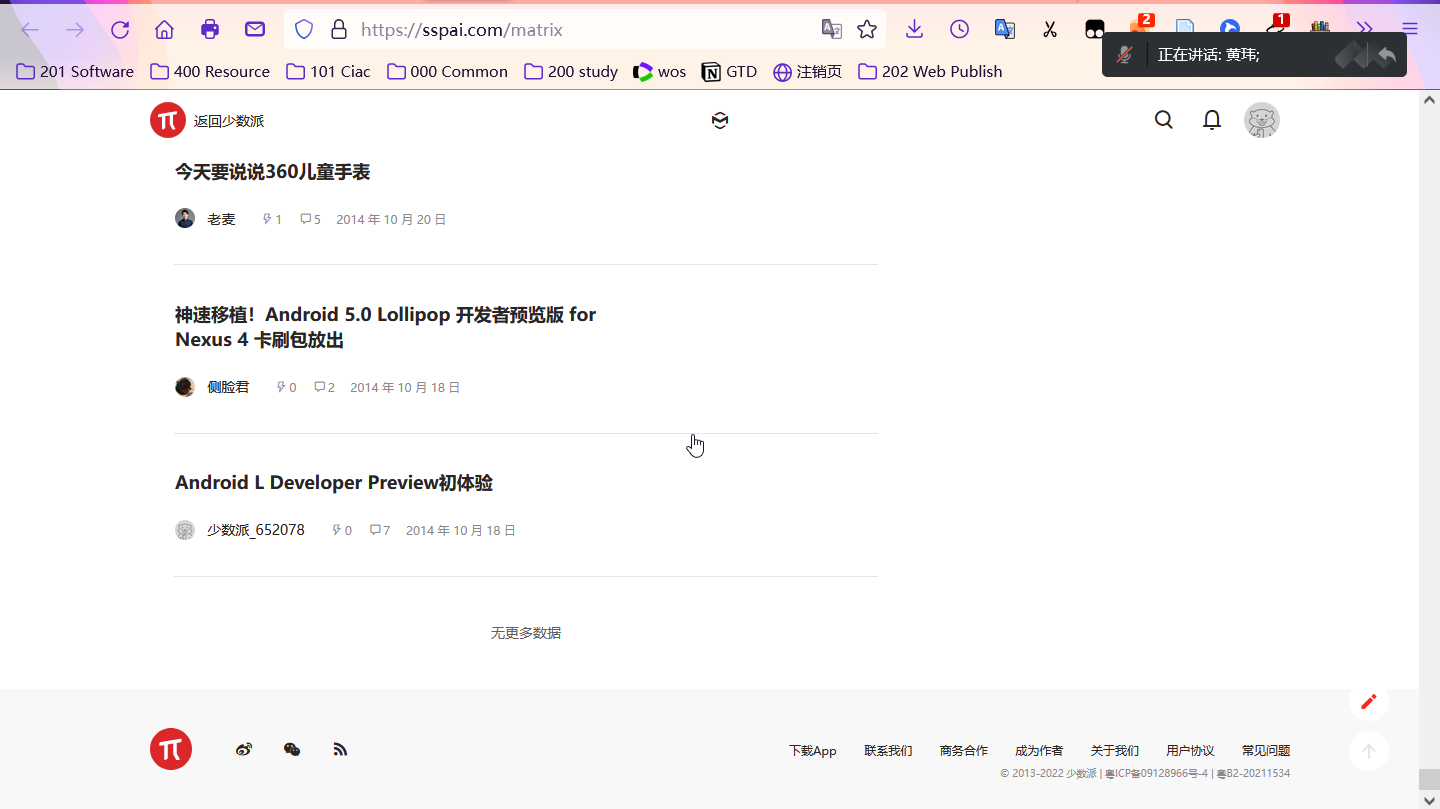Expand the 201 Software bookmarks folder

(x=74, y=71)
